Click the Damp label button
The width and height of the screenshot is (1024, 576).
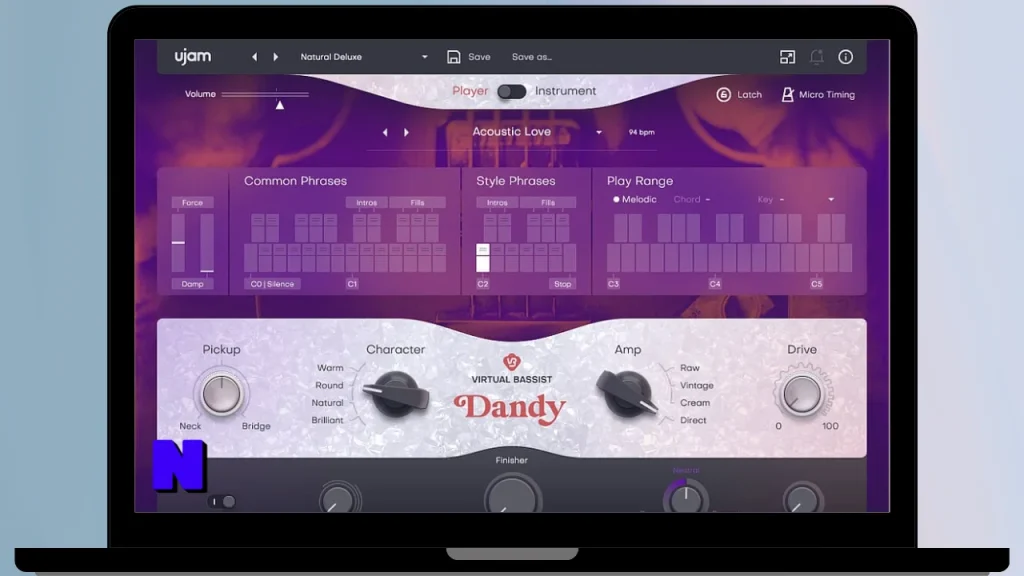[x=192, y=284]
